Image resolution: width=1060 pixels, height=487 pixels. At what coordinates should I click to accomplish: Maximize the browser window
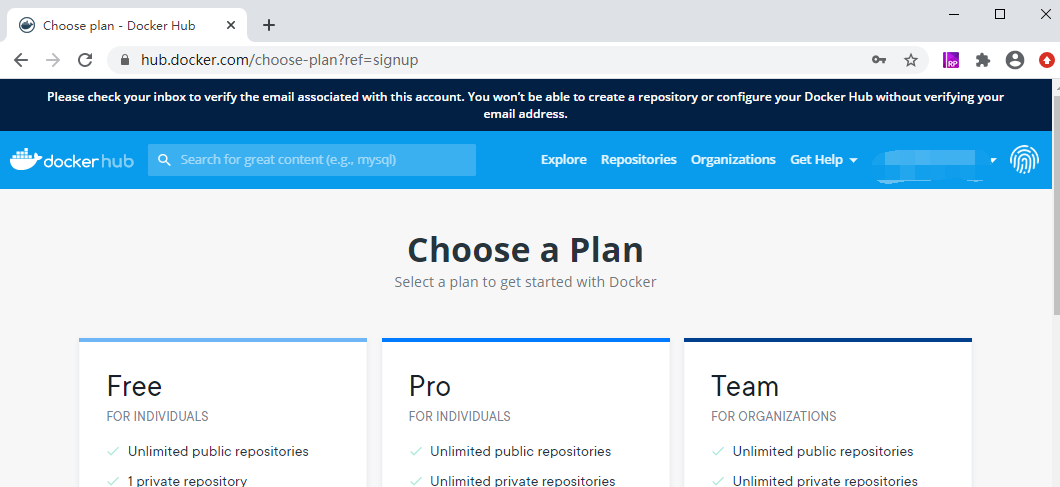[1000, 14]
